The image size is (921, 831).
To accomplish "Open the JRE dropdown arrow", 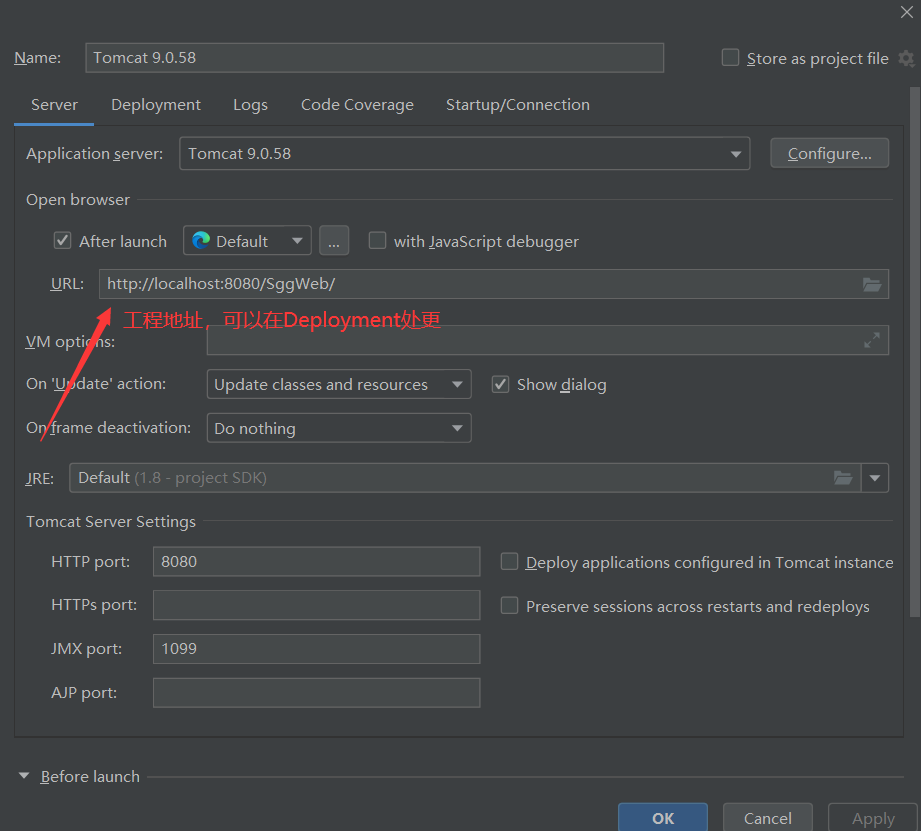I will pyautogui.click(x=875, y=478).
